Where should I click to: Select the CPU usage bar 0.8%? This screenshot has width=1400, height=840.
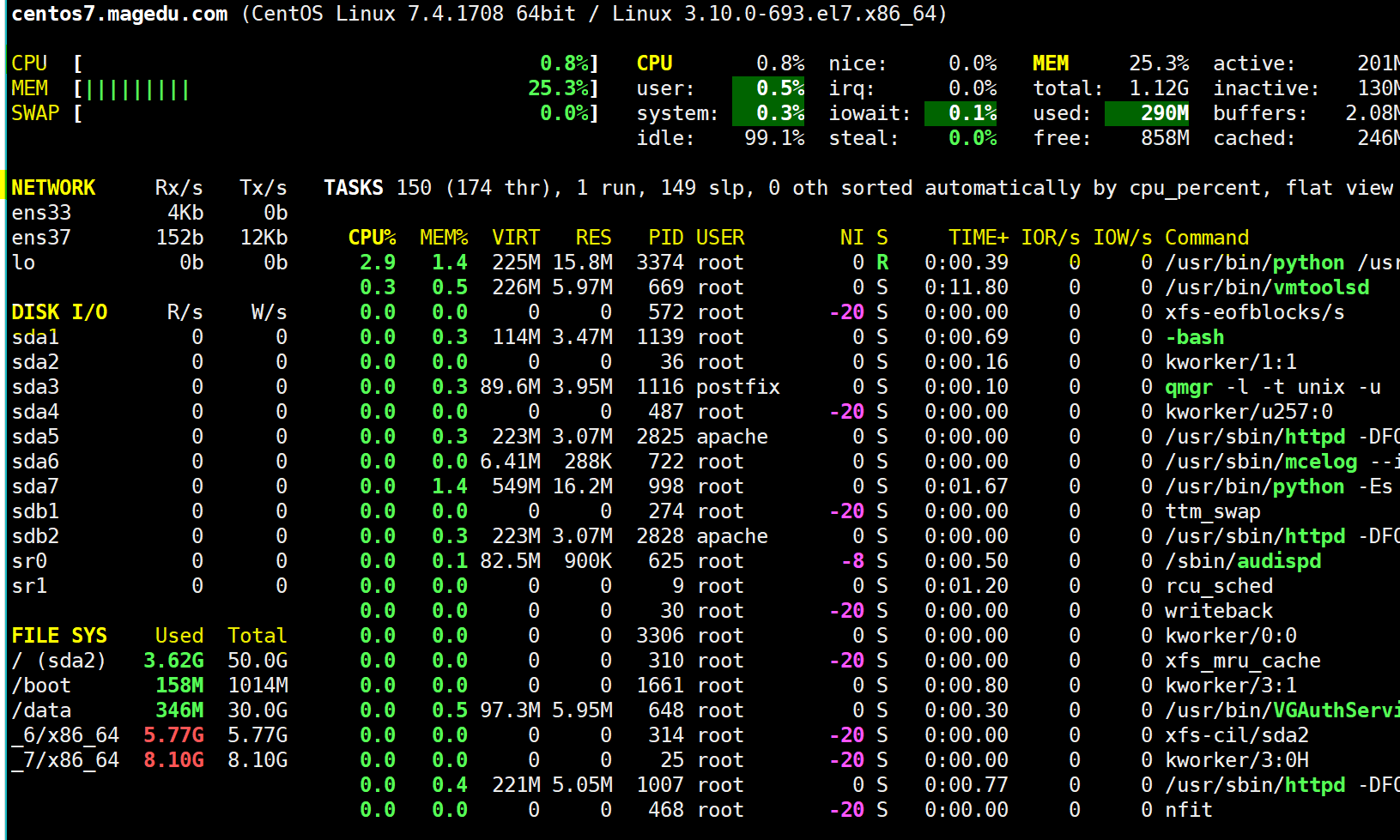[306, 63]
